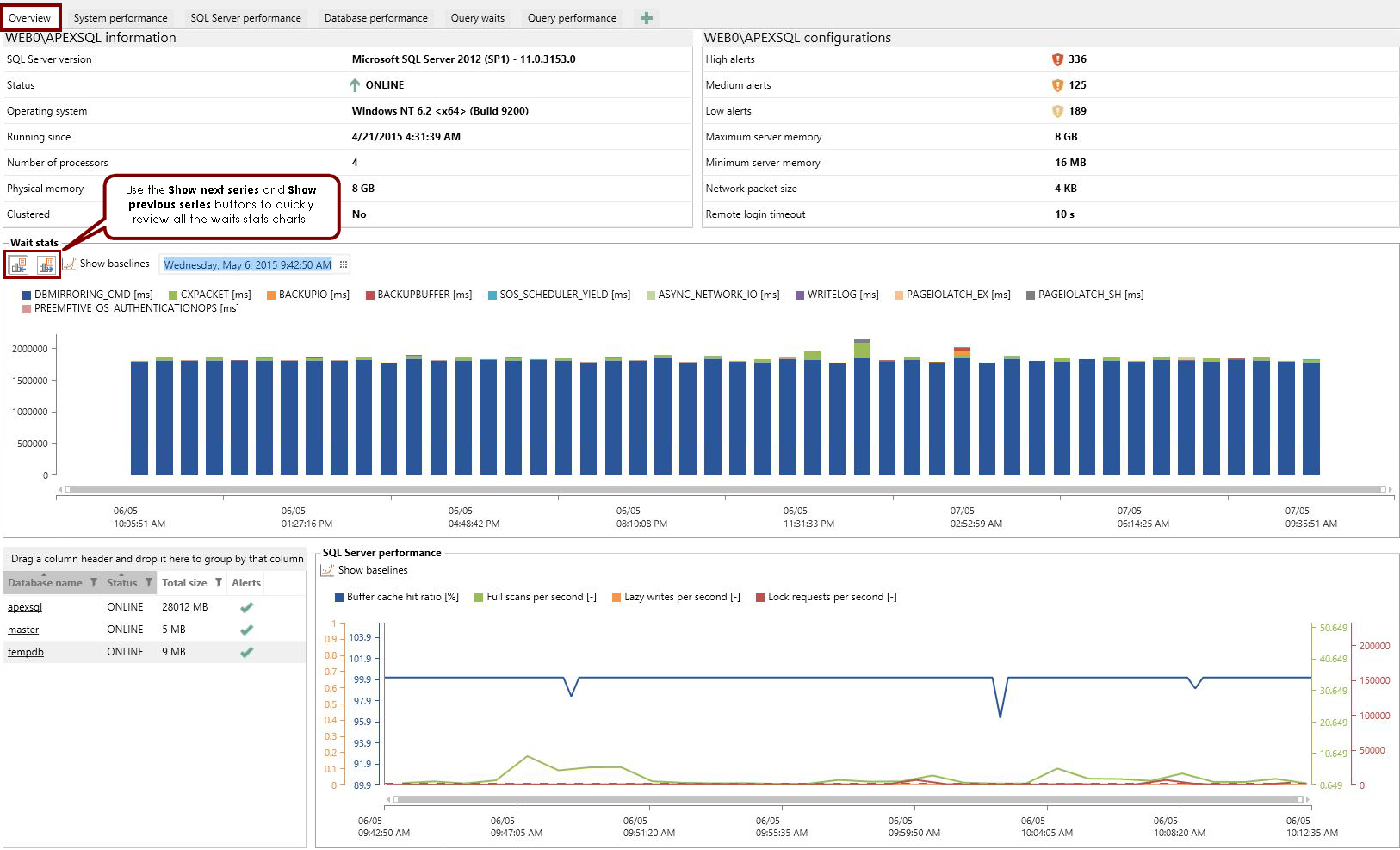Screen dimensions: 1400x850
Task: Click the tempdb alerts checkmark icon
Action: pos(246,652)
